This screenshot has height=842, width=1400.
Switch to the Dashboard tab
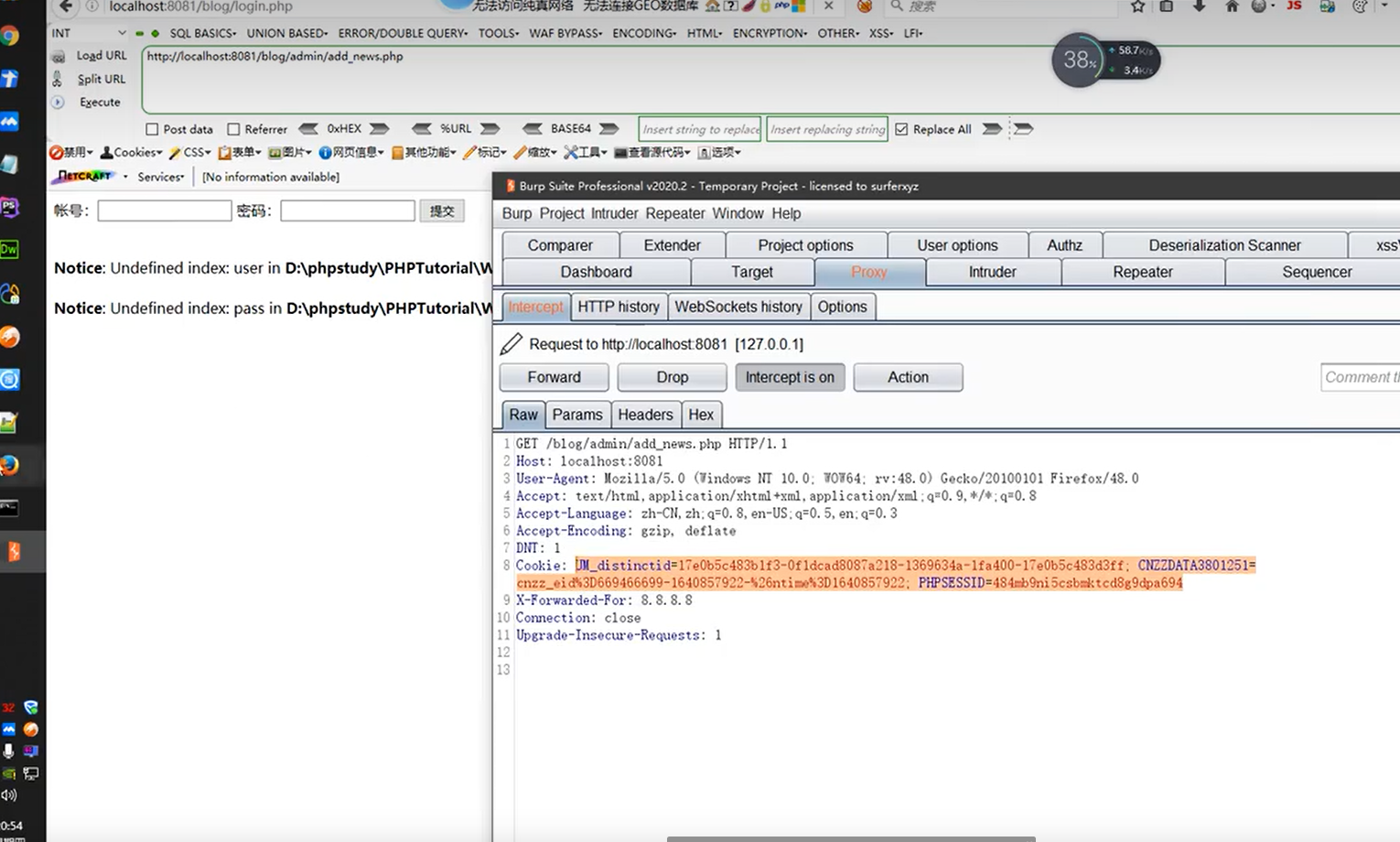[597, 272]
